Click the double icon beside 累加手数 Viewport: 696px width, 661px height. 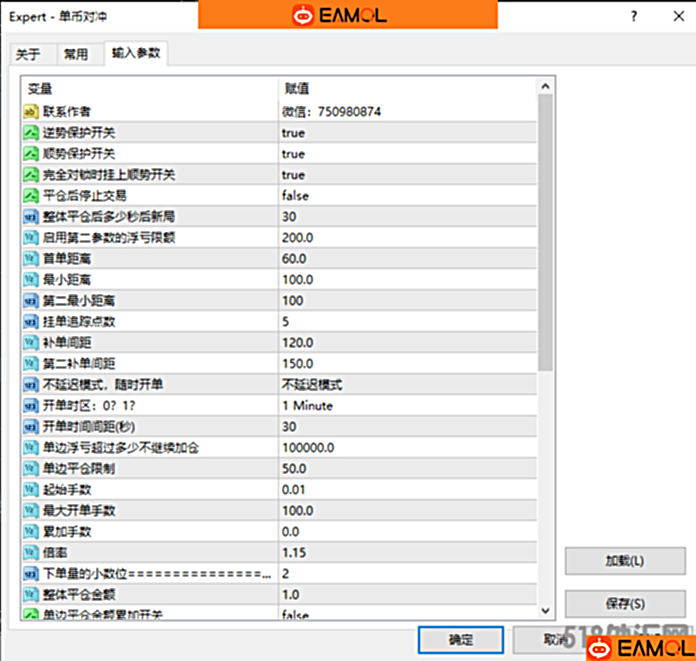(31, 532)
